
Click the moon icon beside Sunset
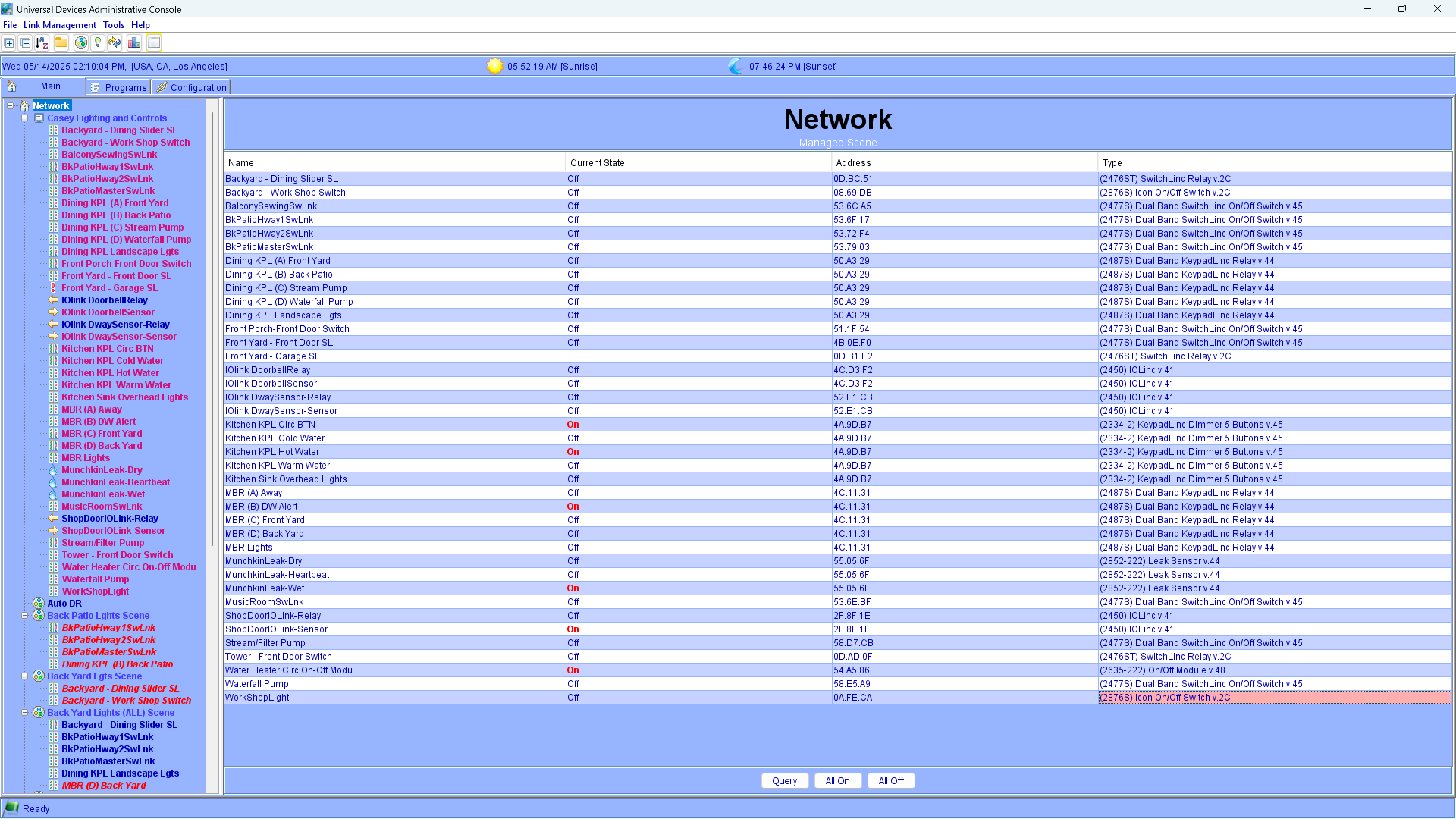tap(735, 66)
